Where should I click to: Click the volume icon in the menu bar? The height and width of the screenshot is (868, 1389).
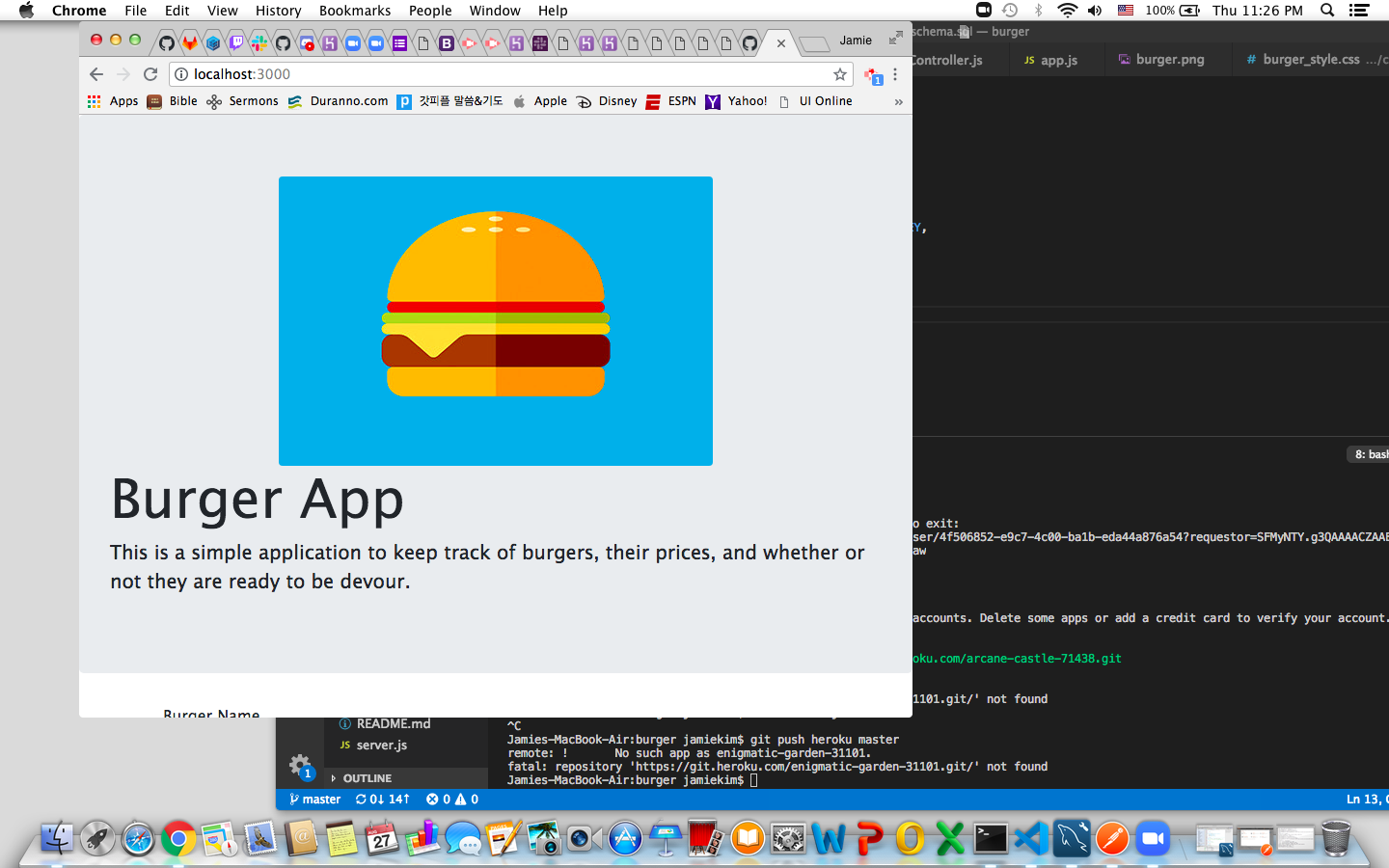[x=1094, y=10]
